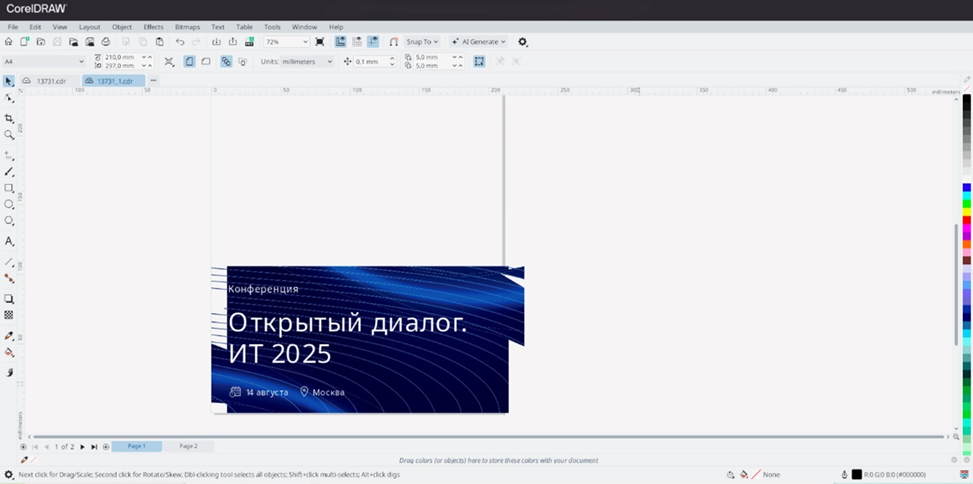Click the Import icon

tap(217, 42)
